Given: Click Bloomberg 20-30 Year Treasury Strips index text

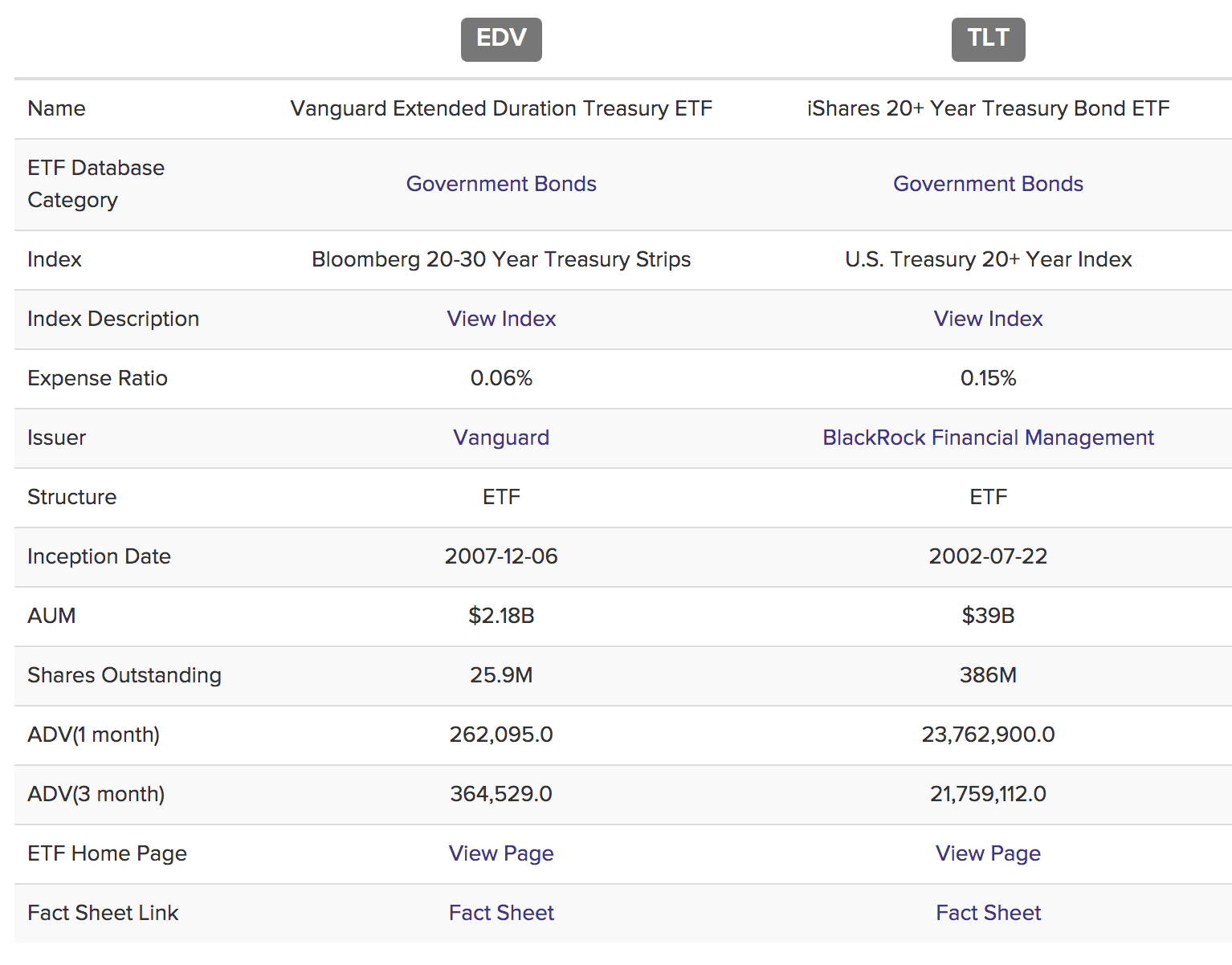Looking at the screenshot, I should tap(501, 259).
